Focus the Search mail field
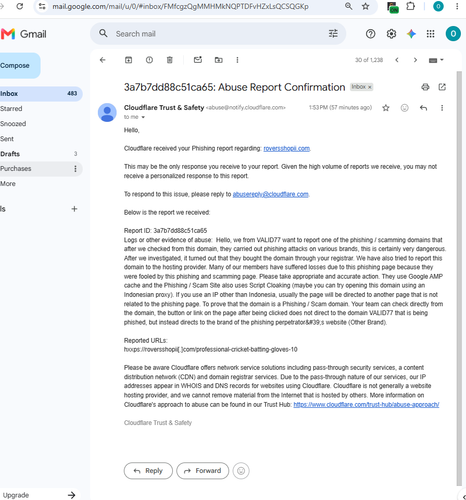Viewport: 466px width, 500px height. (217, 34)
